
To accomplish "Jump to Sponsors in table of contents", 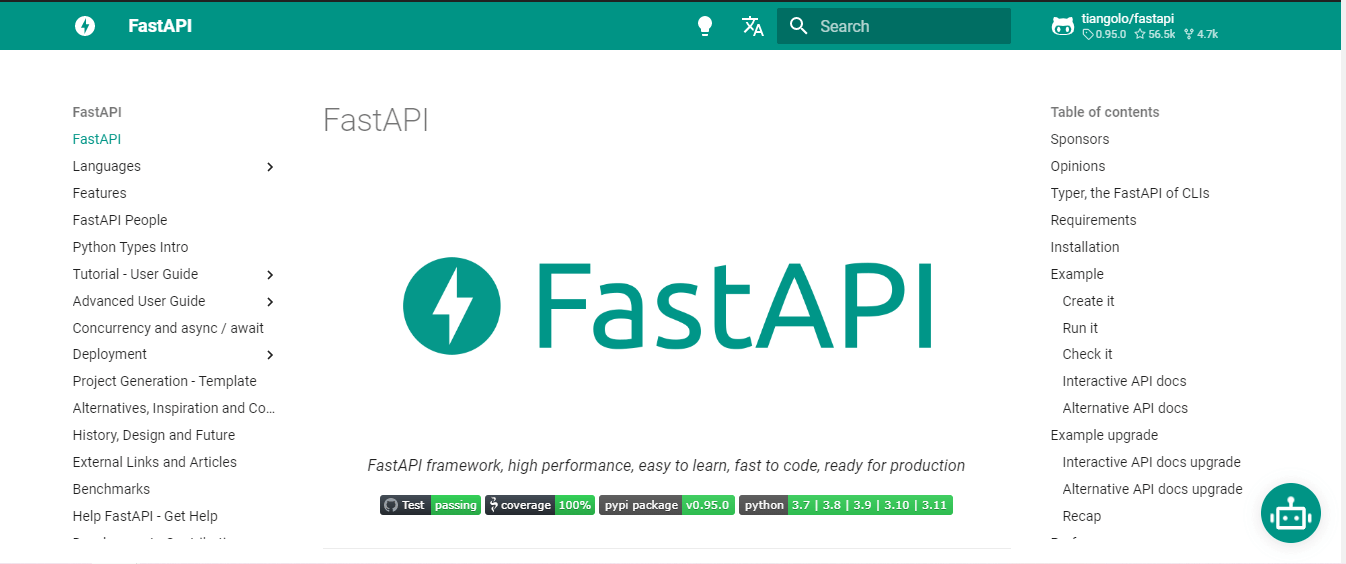I will tap(1080, 139).
